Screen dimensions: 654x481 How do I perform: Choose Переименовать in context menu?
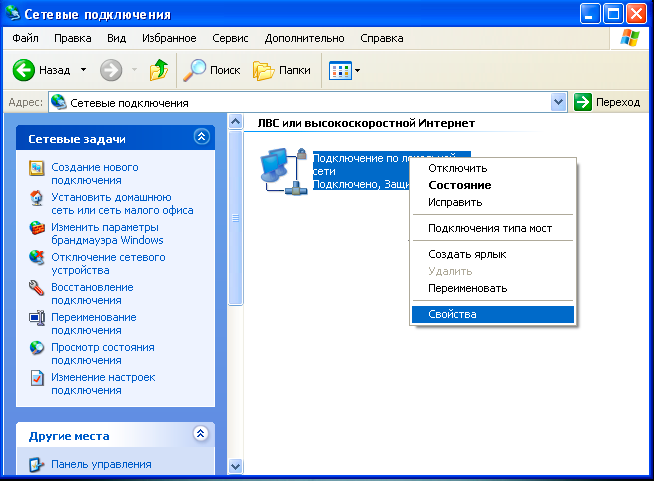point(493,288)
